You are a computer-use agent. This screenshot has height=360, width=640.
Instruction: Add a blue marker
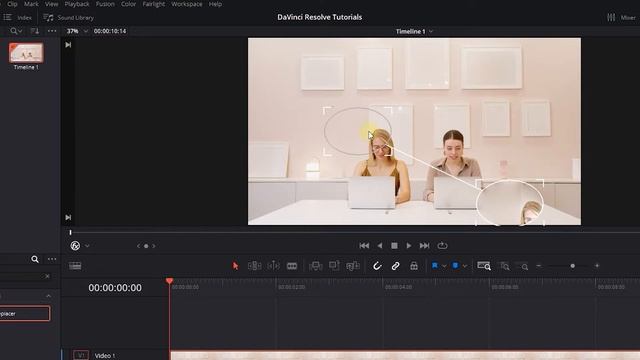point(455,266)
